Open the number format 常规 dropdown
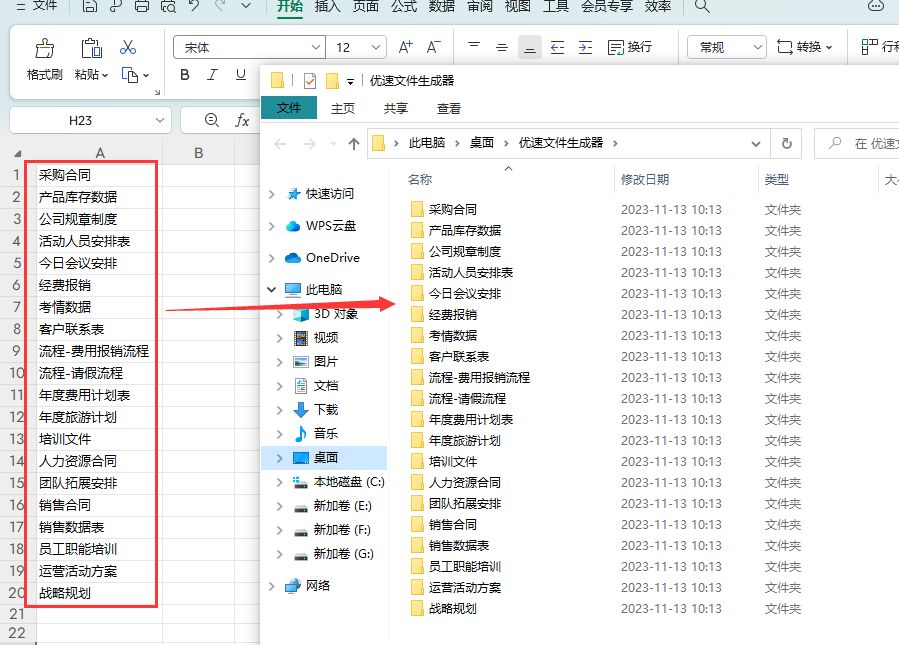 (757, 48)
